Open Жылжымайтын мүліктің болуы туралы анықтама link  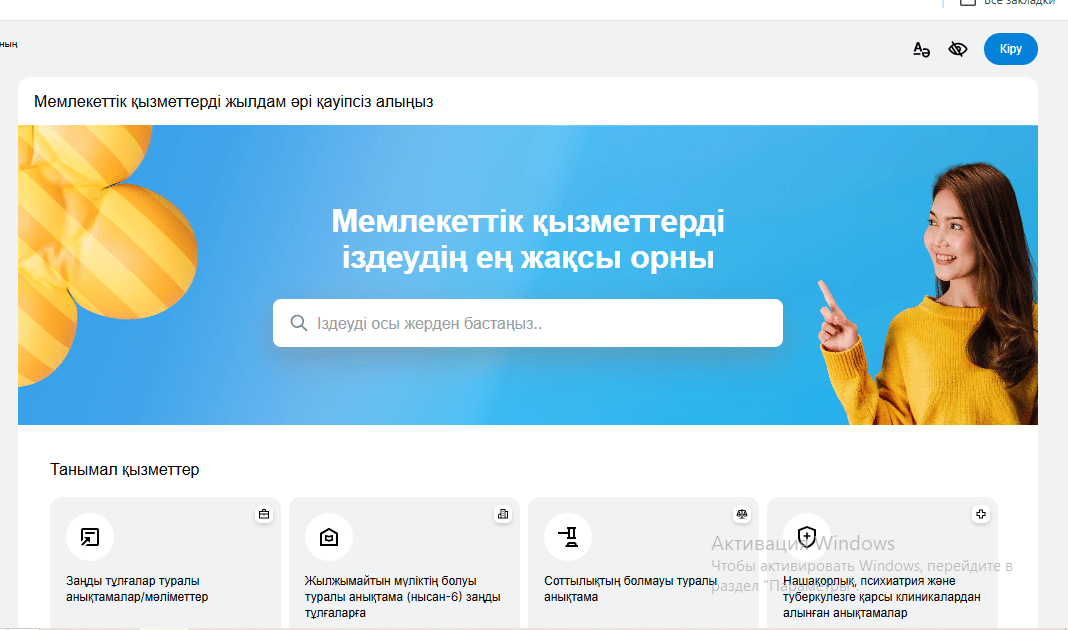(403, 597)
